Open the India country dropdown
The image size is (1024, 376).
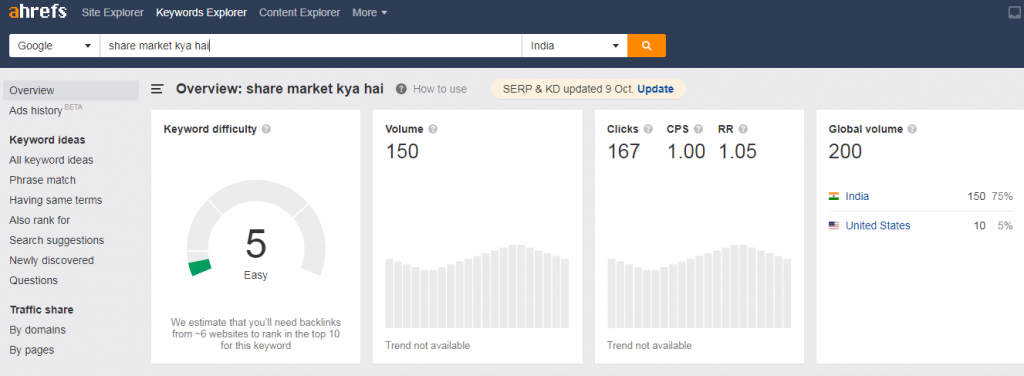click(x=575, y=46)
